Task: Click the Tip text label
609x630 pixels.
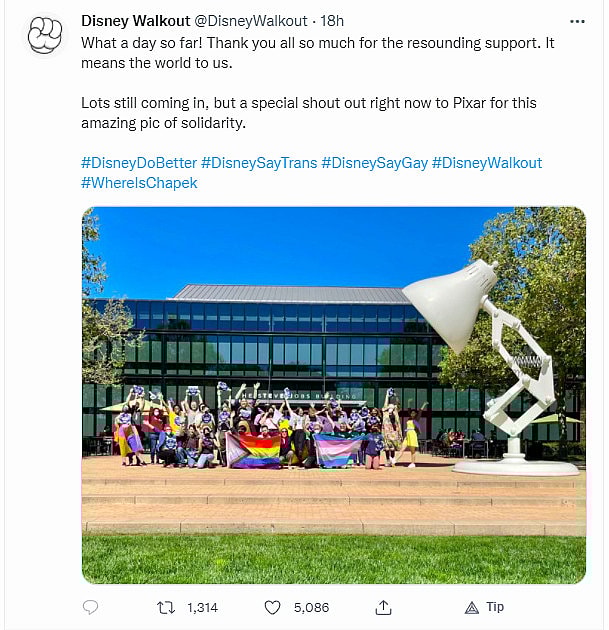Action: coord(495,607)
